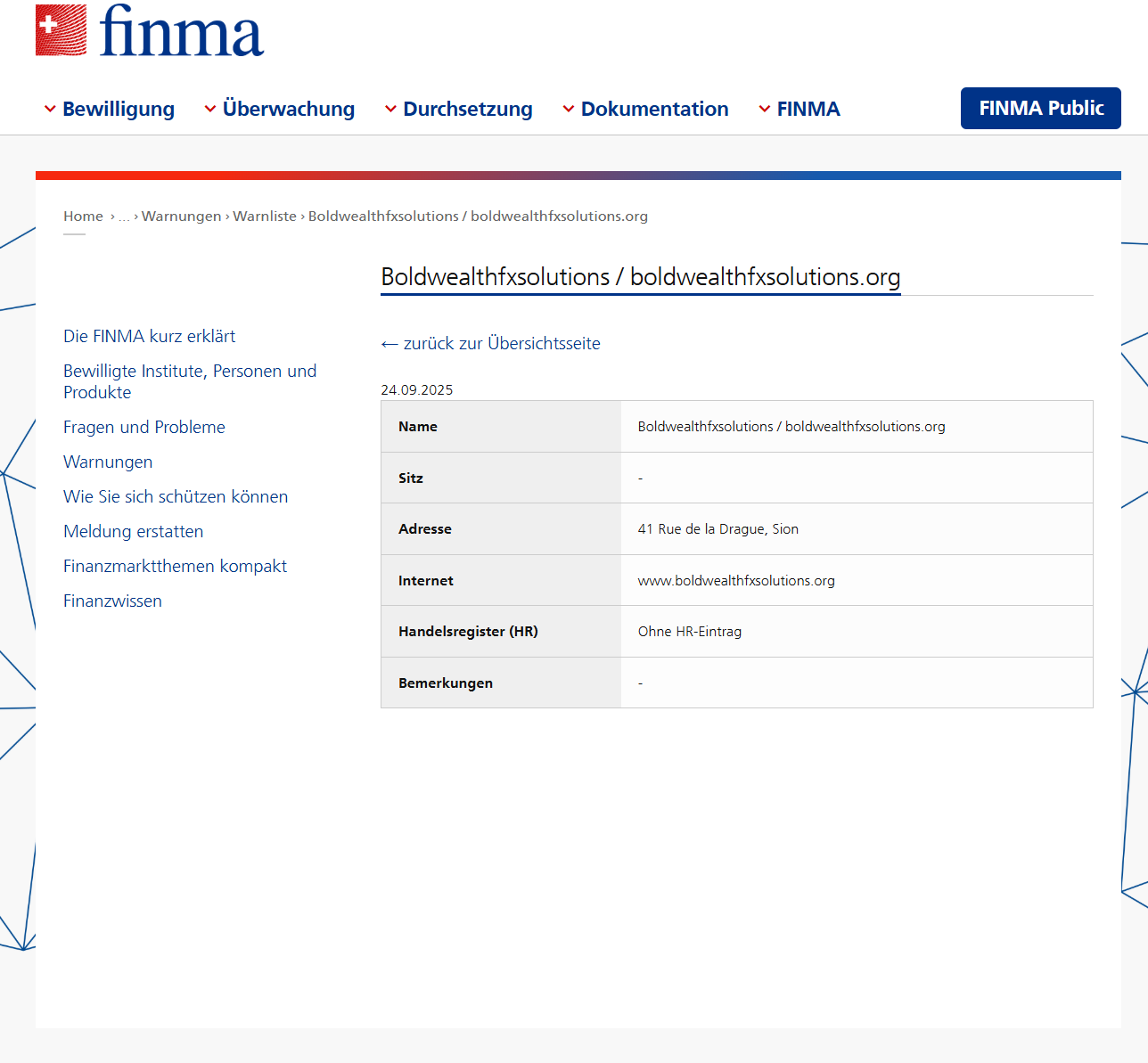The width and height of the screenshot is (1148, 1063).
Task: Click the date 24.09.2025
Action: 417,390
